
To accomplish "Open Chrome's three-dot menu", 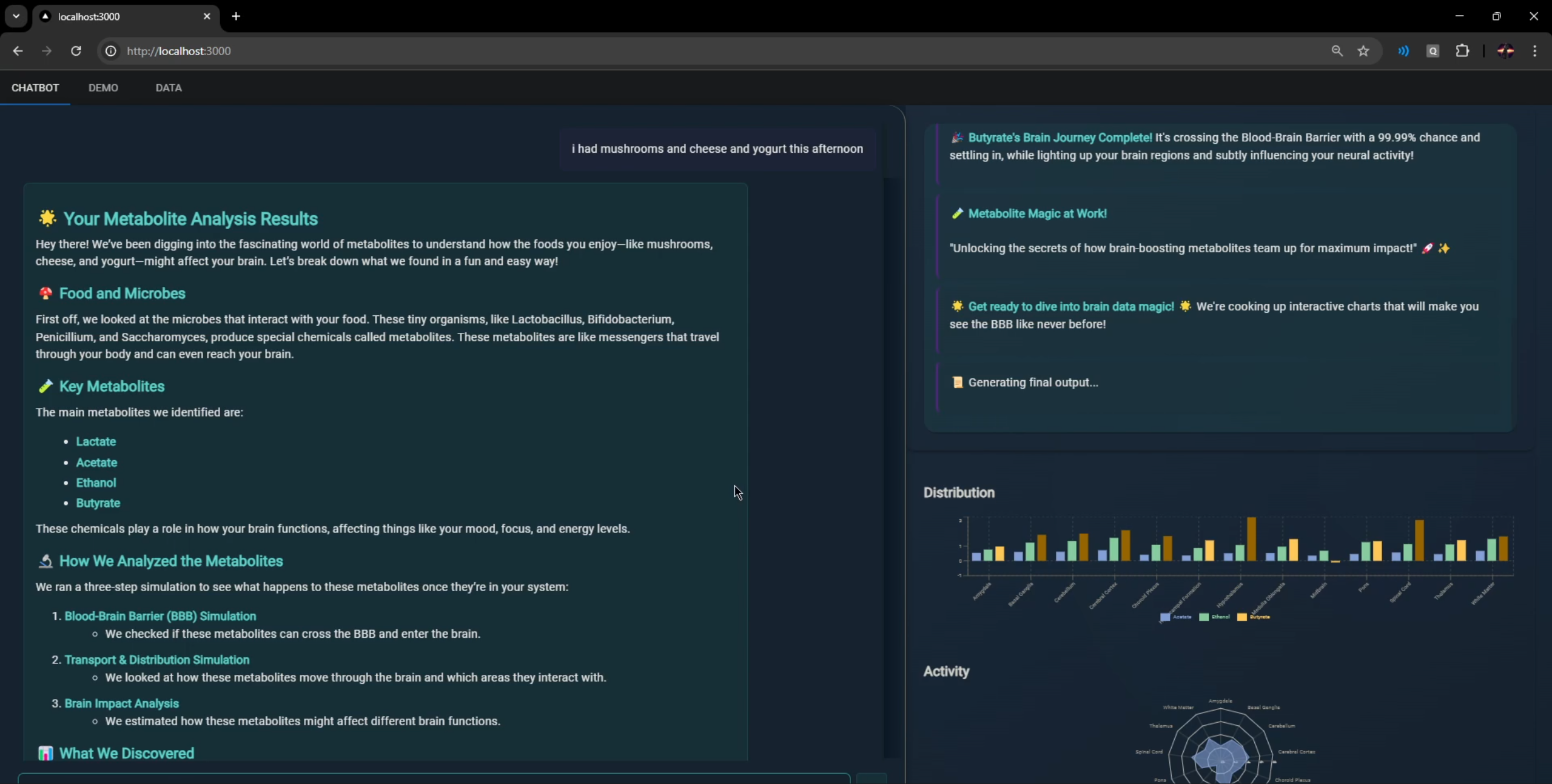I will [x=1534, y=51].
